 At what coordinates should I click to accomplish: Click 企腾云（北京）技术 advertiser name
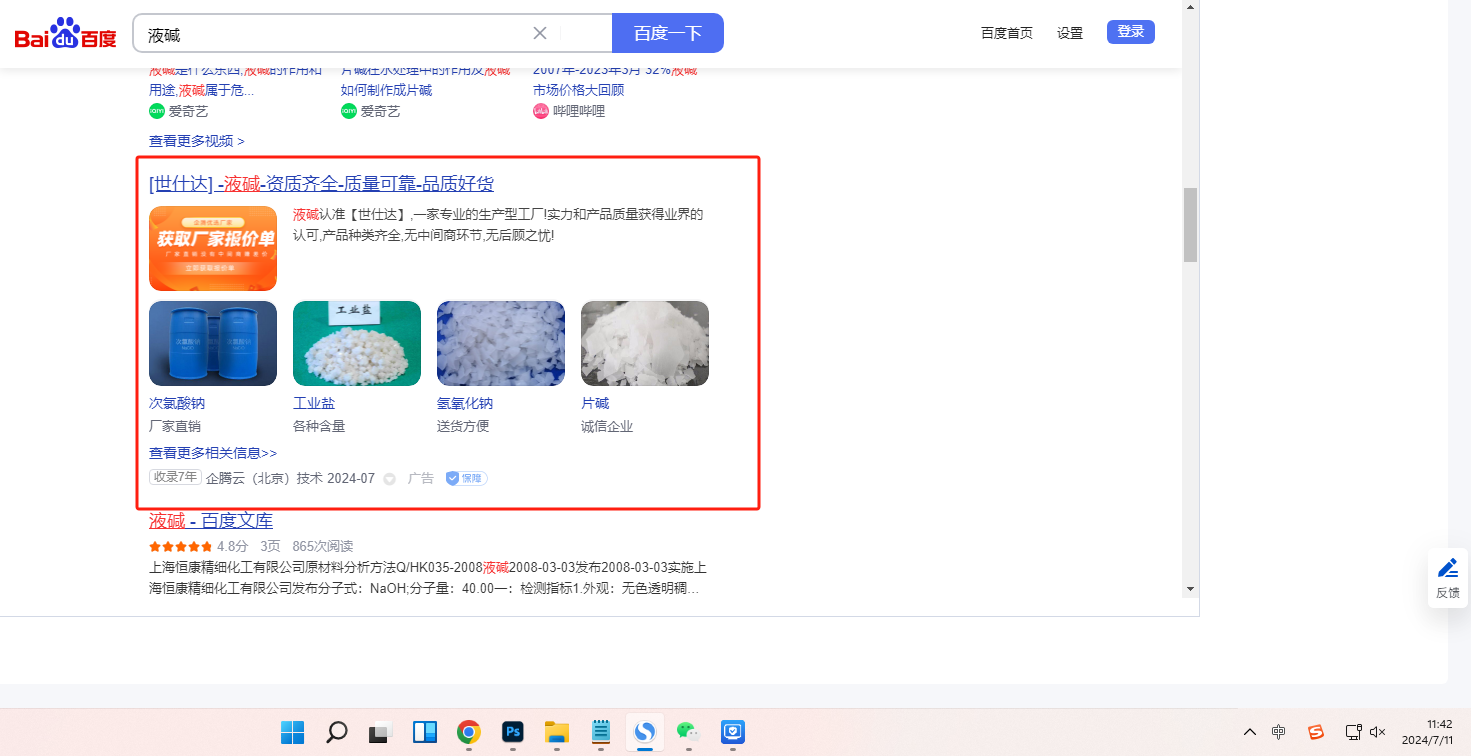coord(264,478)
